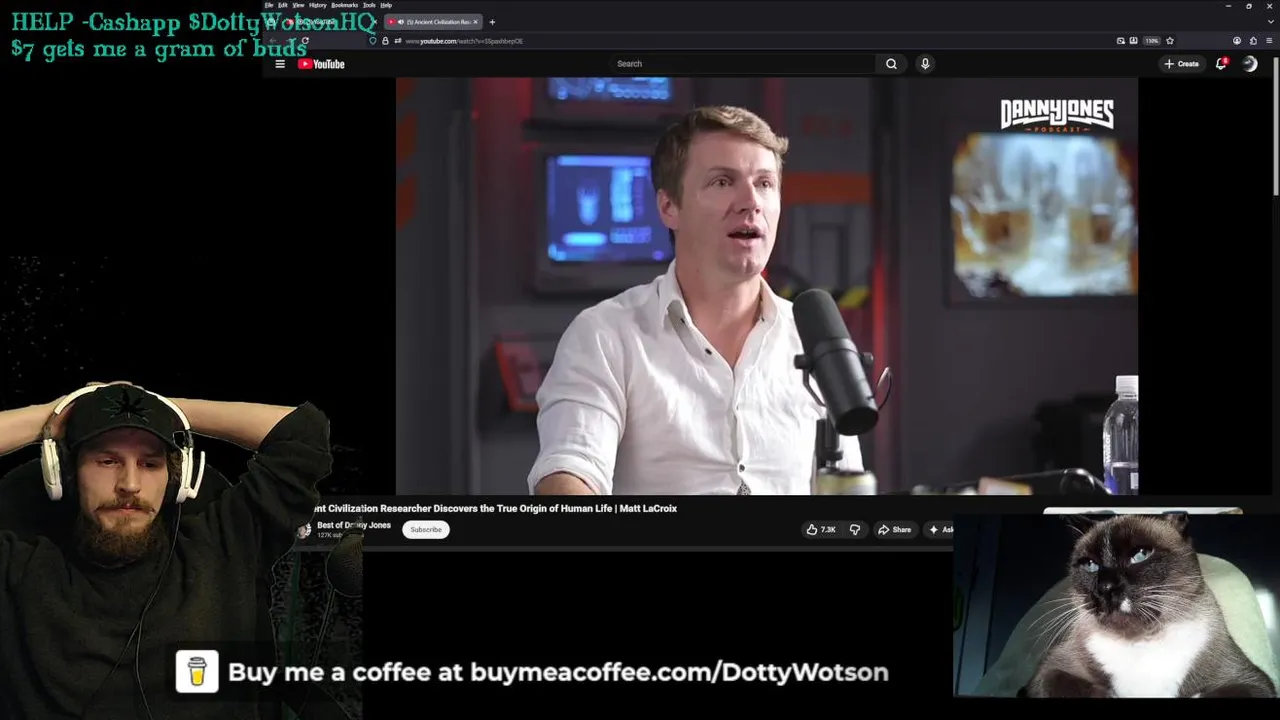Subscribe to Best of Danny Jones

(426, 530)
